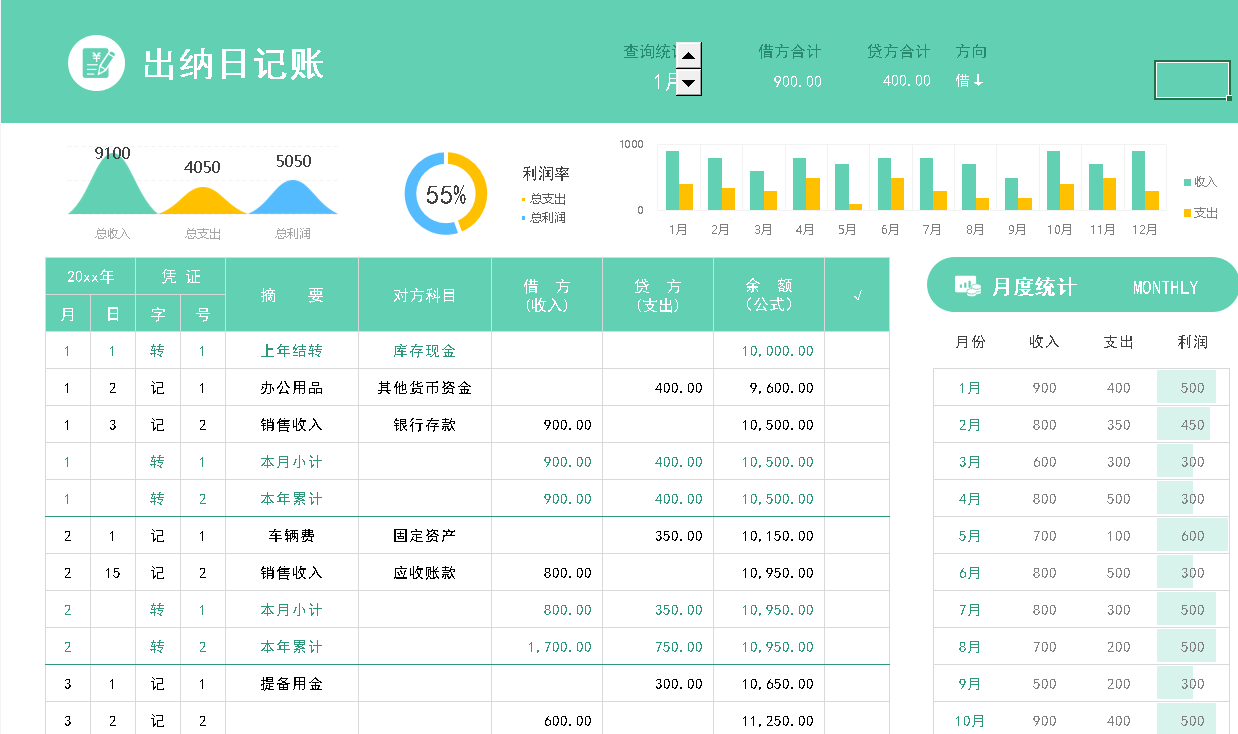The height and width of the screenshot is (734, 1238).
Task: Click the orange 支出 legend marker in bar chart
Action: pos(1188,213)
